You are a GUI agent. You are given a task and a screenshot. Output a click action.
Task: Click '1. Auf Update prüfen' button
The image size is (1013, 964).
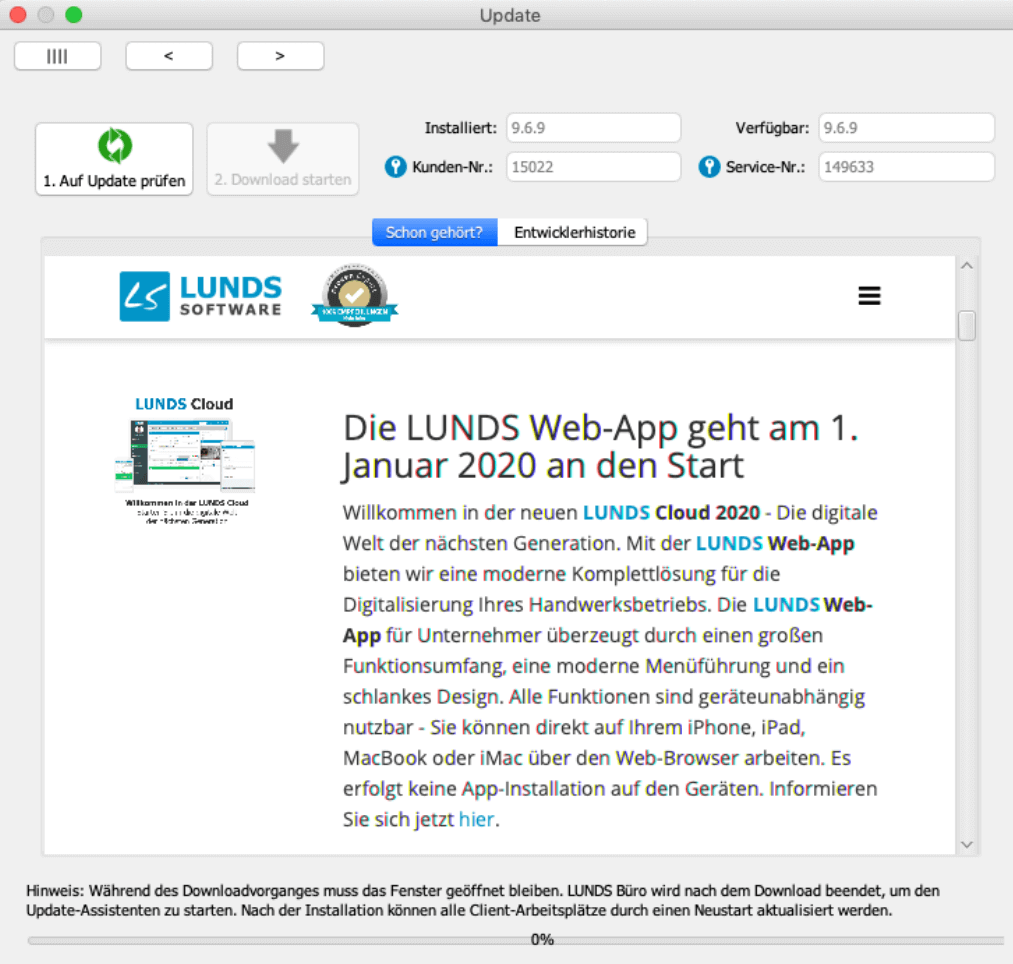point(114,159)
